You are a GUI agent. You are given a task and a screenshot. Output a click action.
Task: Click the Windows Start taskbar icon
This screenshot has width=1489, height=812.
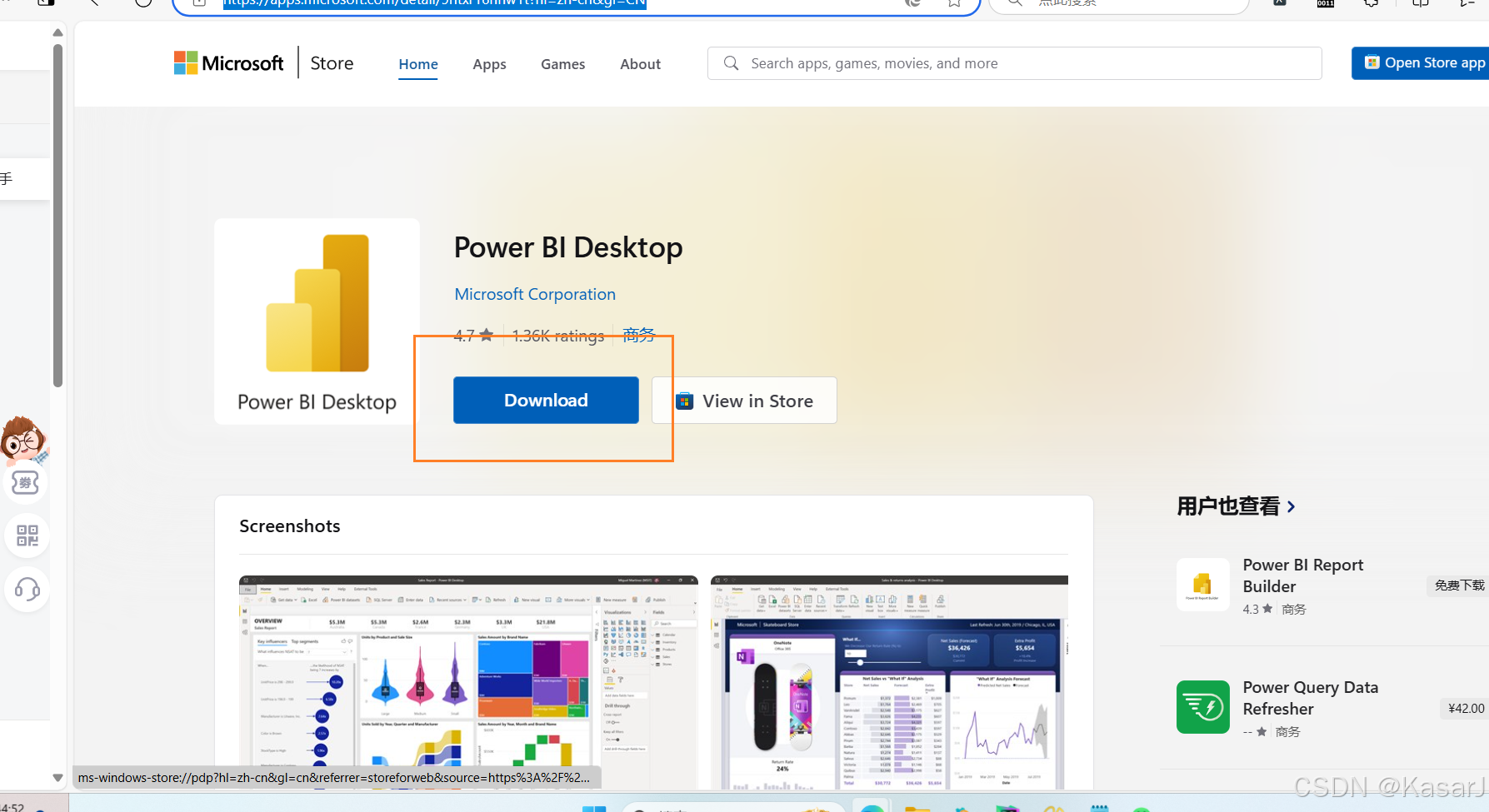coord(594,808)
